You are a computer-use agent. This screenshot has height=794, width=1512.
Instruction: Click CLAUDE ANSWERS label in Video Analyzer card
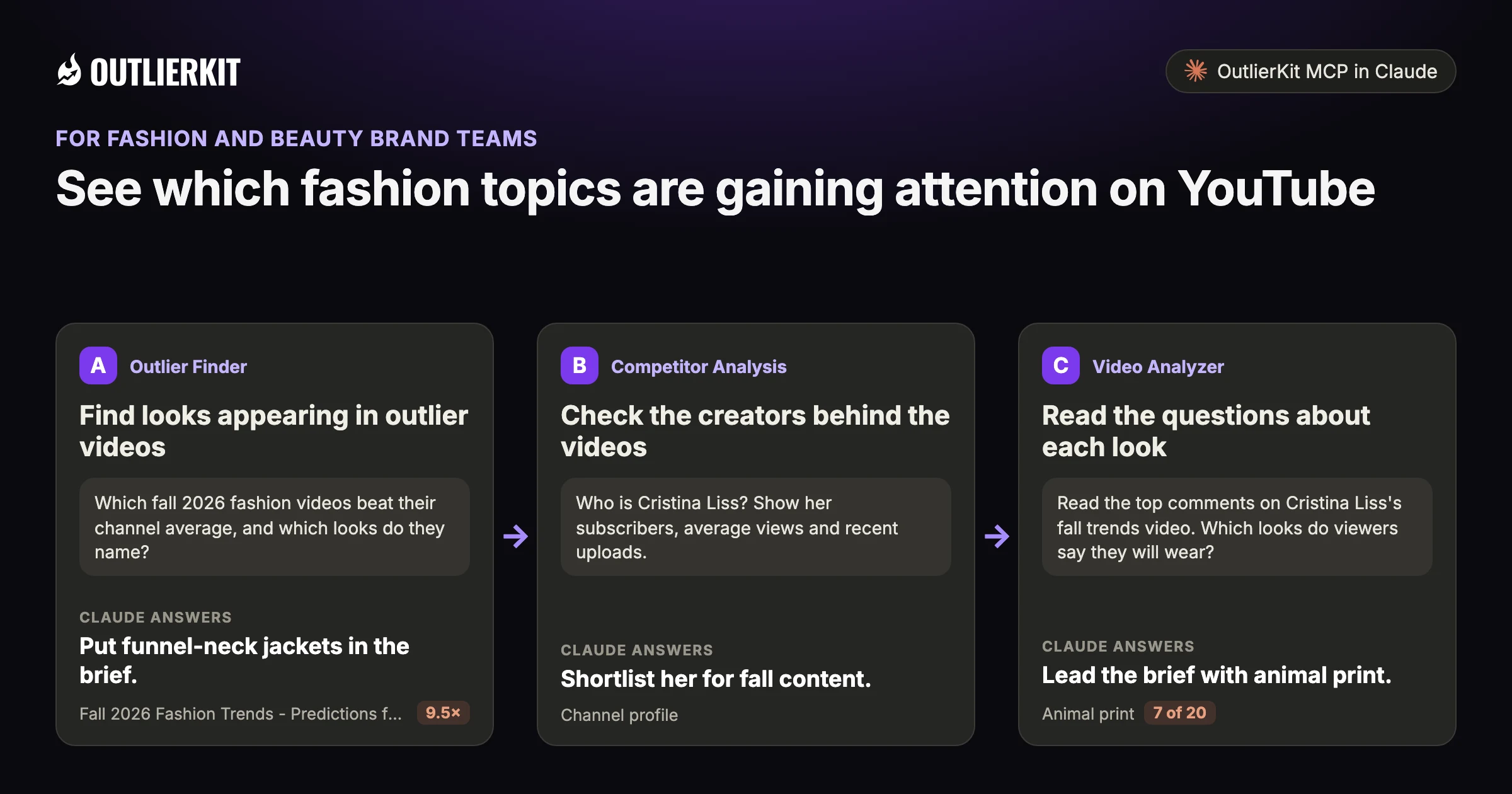pos(1118,647)
